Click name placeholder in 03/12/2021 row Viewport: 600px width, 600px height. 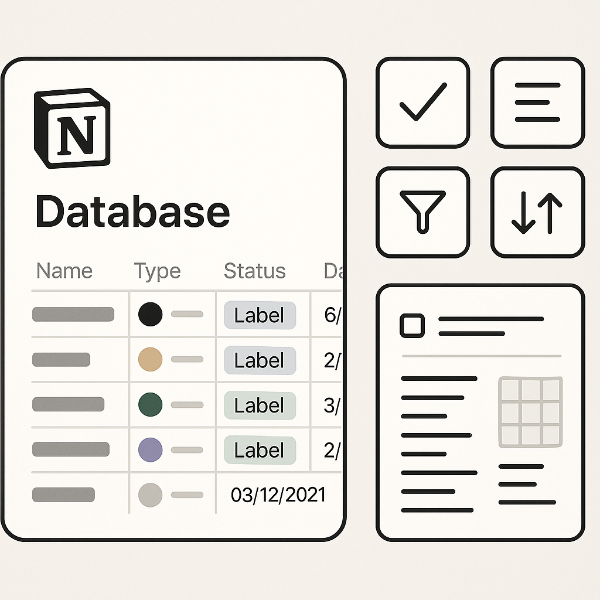[x=64, y=494]
